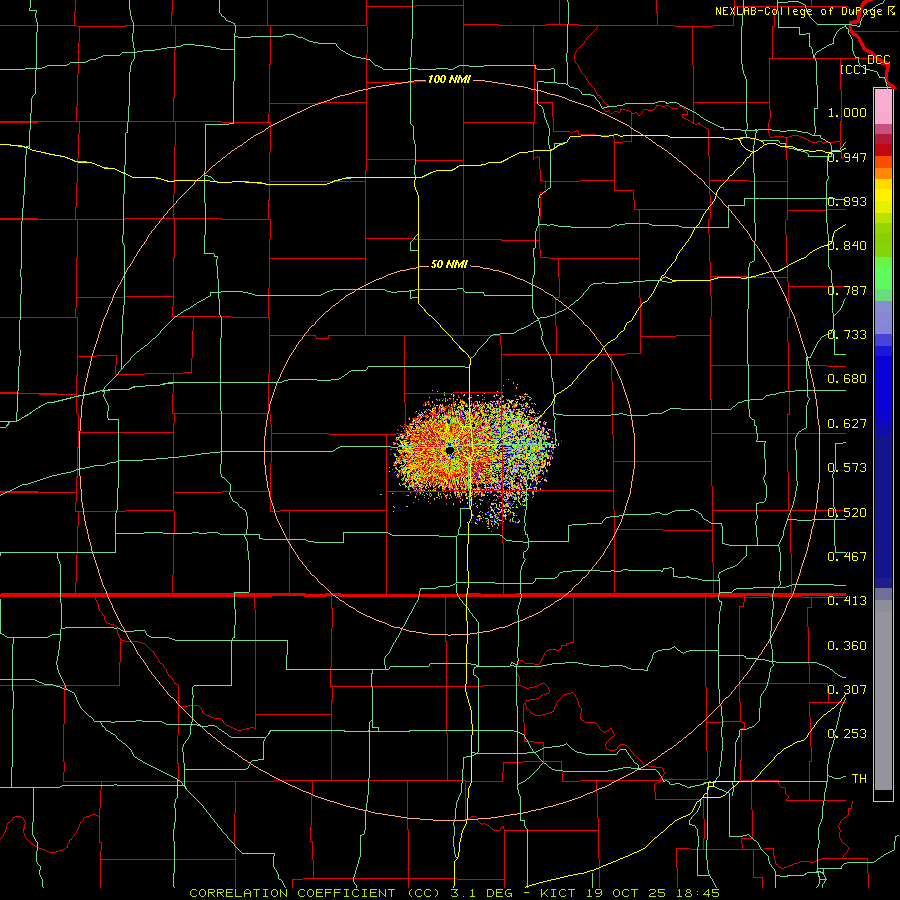This screenshot has width=900, height=900.
Task: Click the gray low-value segment of the color bar
Action: (x=883, y=695)
